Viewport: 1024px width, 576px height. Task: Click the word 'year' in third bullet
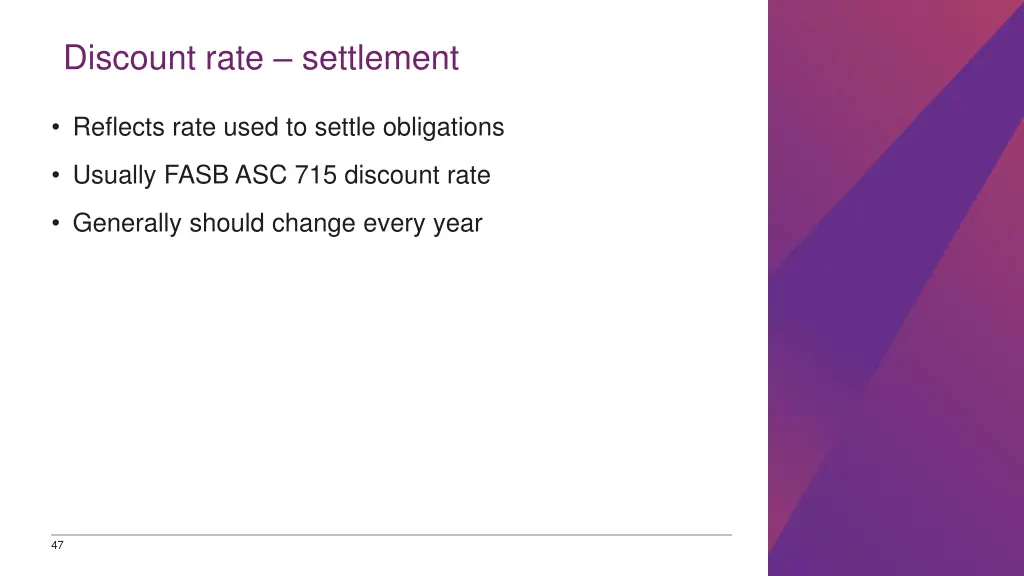pos(458,224)
